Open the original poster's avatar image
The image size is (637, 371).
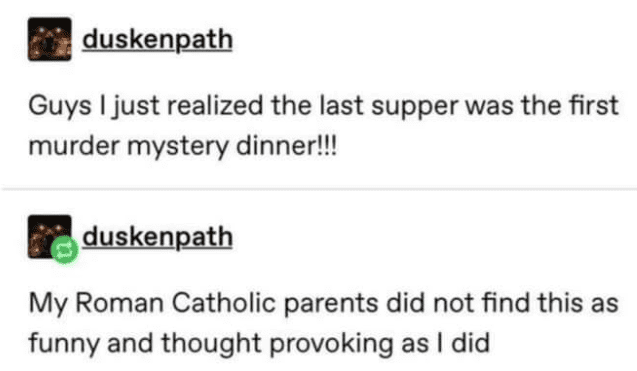click(50, 39)
